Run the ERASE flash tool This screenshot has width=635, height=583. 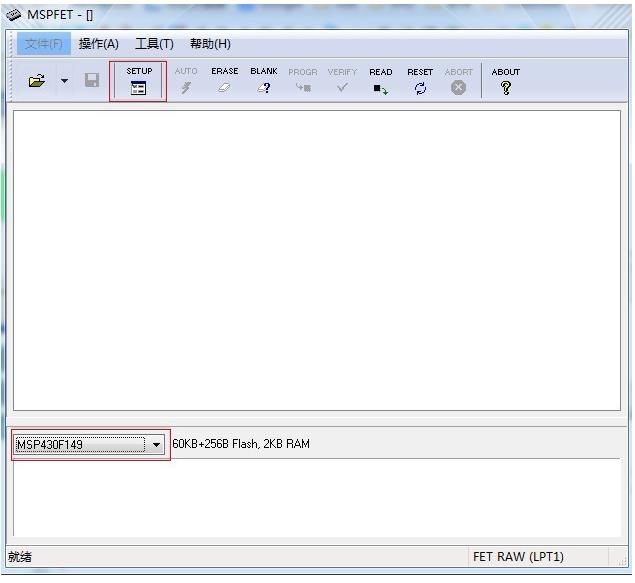(x=224, y=81)
